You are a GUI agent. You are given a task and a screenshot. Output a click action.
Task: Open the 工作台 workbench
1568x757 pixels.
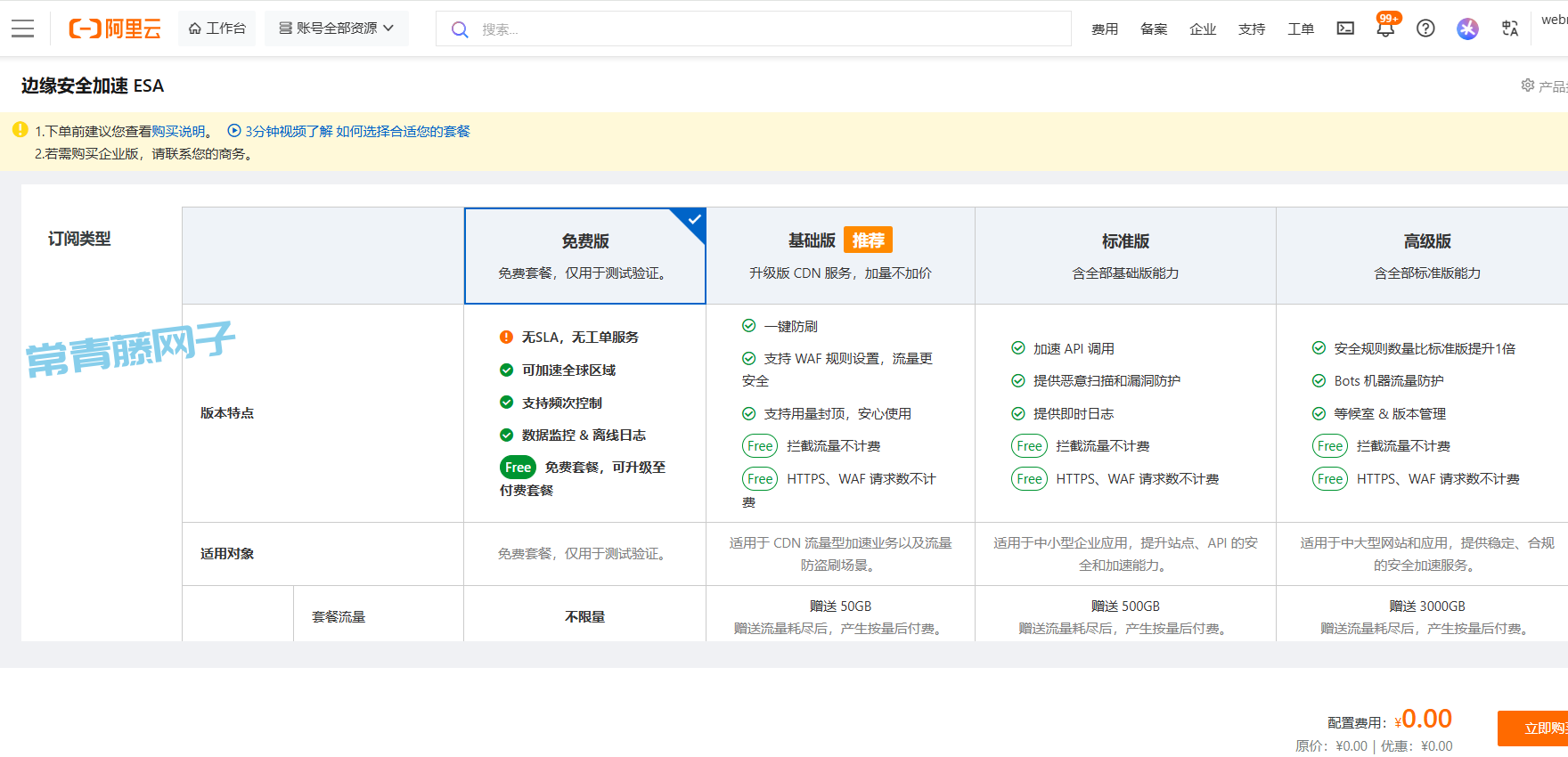[x=216, y=28]
